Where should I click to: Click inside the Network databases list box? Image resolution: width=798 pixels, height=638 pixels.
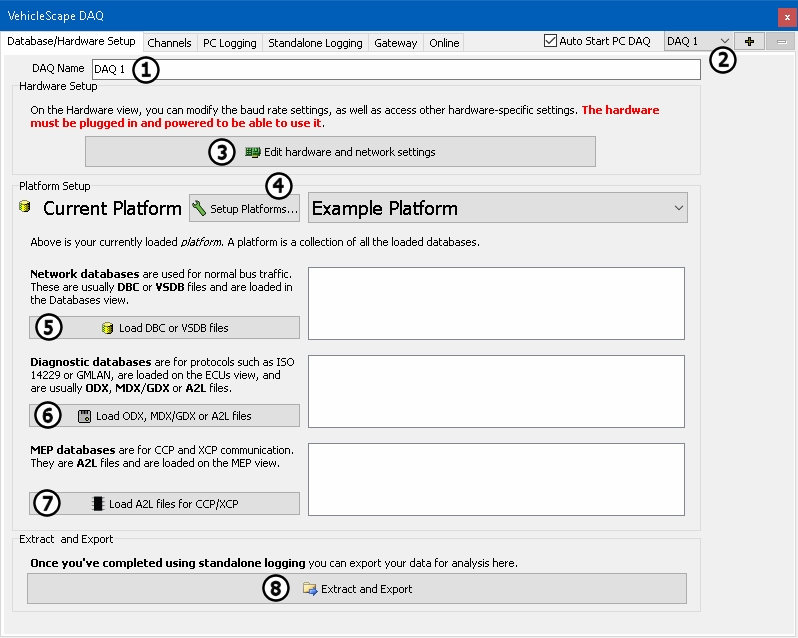pyautogui.click(x=496, y=302)
